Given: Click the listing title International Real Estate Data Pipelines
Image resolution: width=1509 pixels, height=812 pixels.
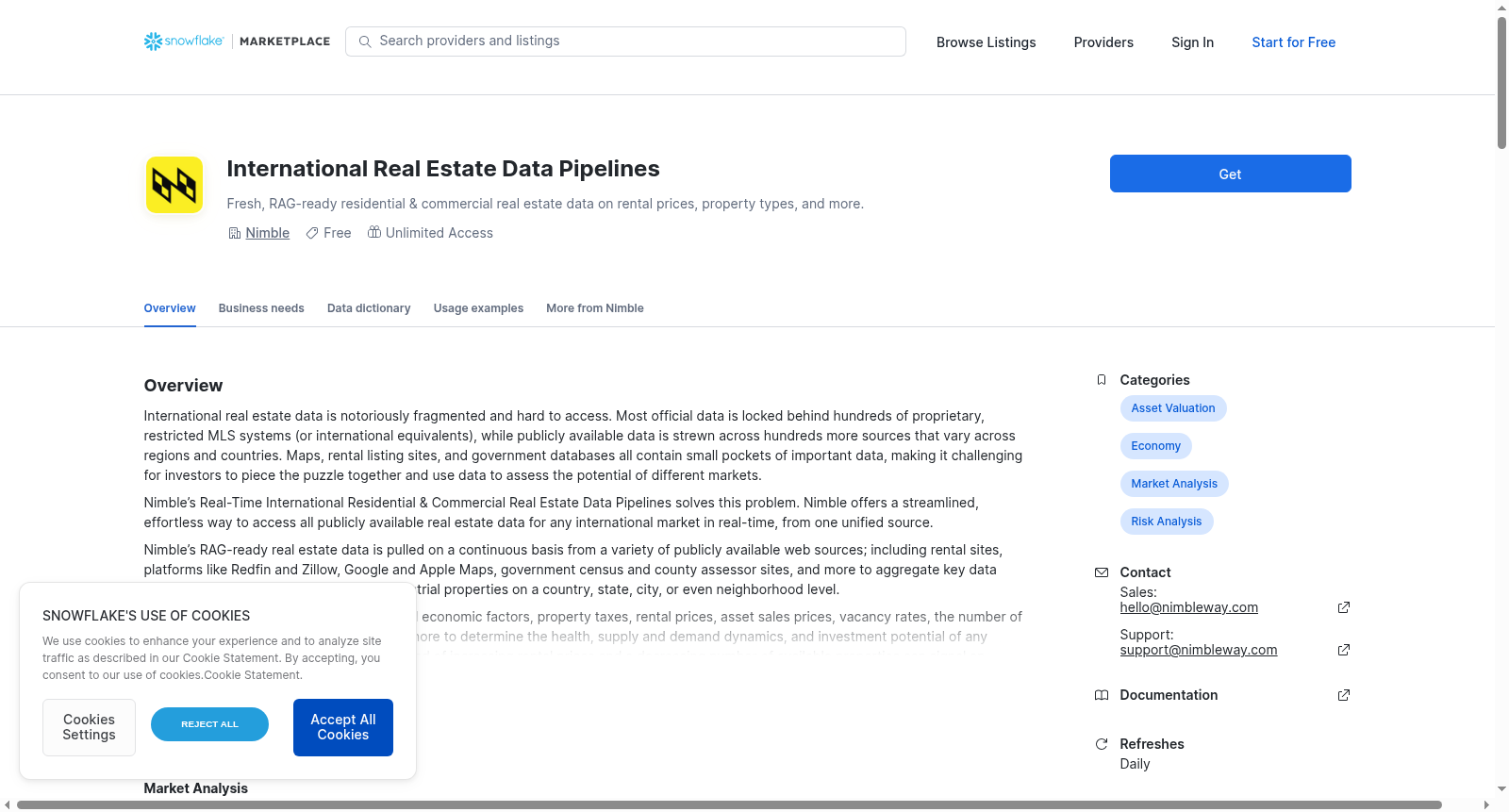Looking at the screenshot, I should click(443, 169).
